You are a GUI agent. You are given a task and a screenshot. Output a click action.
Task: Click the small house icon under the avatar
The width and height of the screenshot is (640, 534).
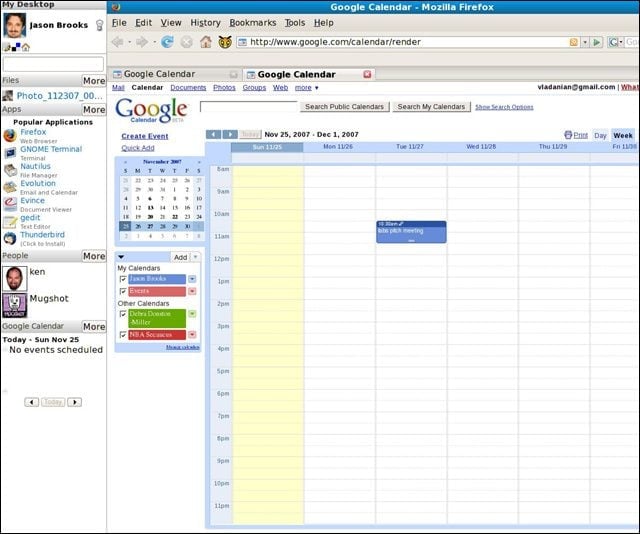(26, 47)
